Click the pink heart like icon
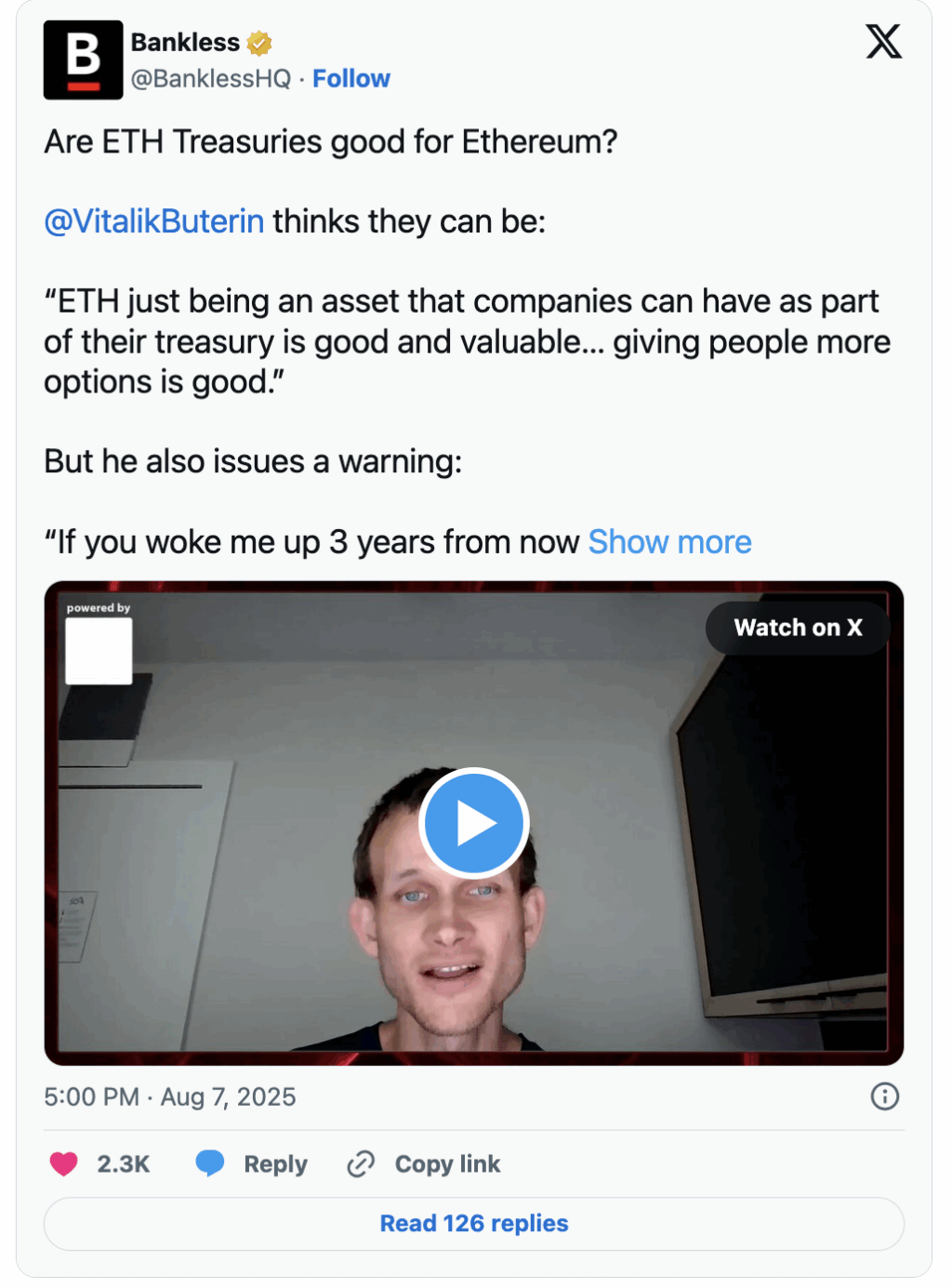The image size is (952, 1288). 64,1163
